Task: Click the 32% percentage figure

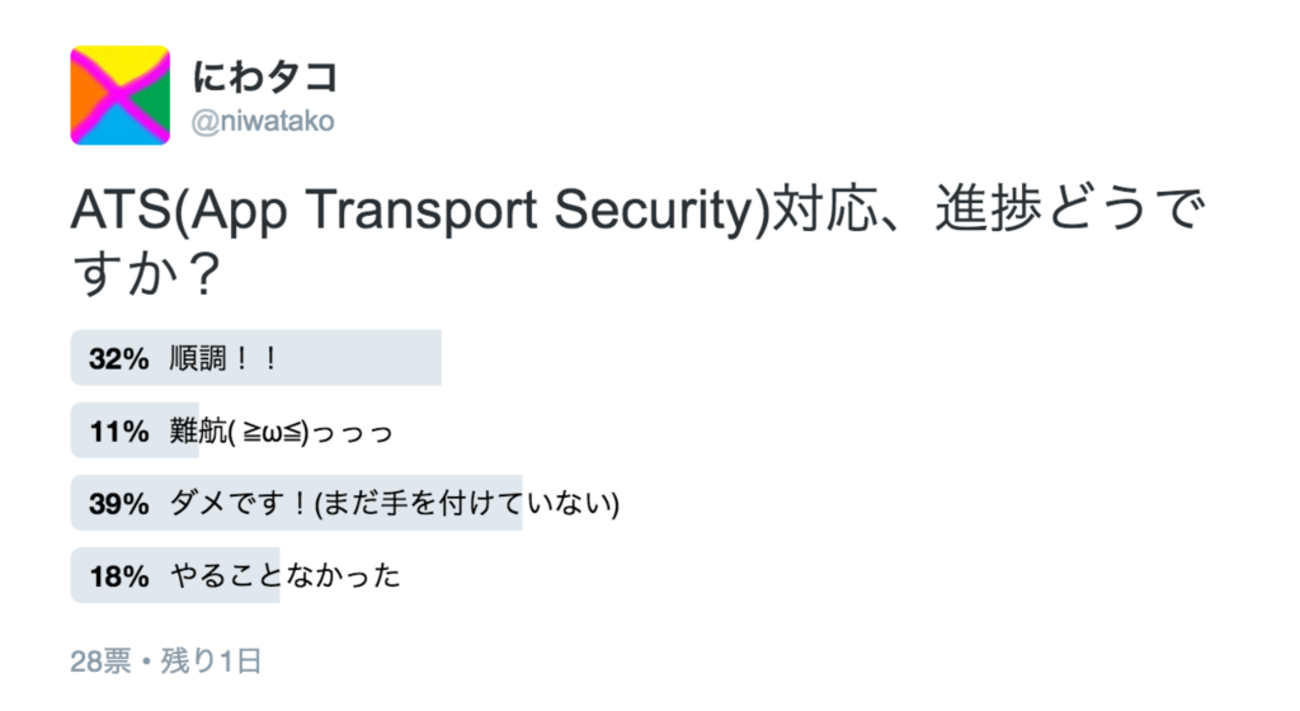Action: pyautogui.click(x=118, y=359)
